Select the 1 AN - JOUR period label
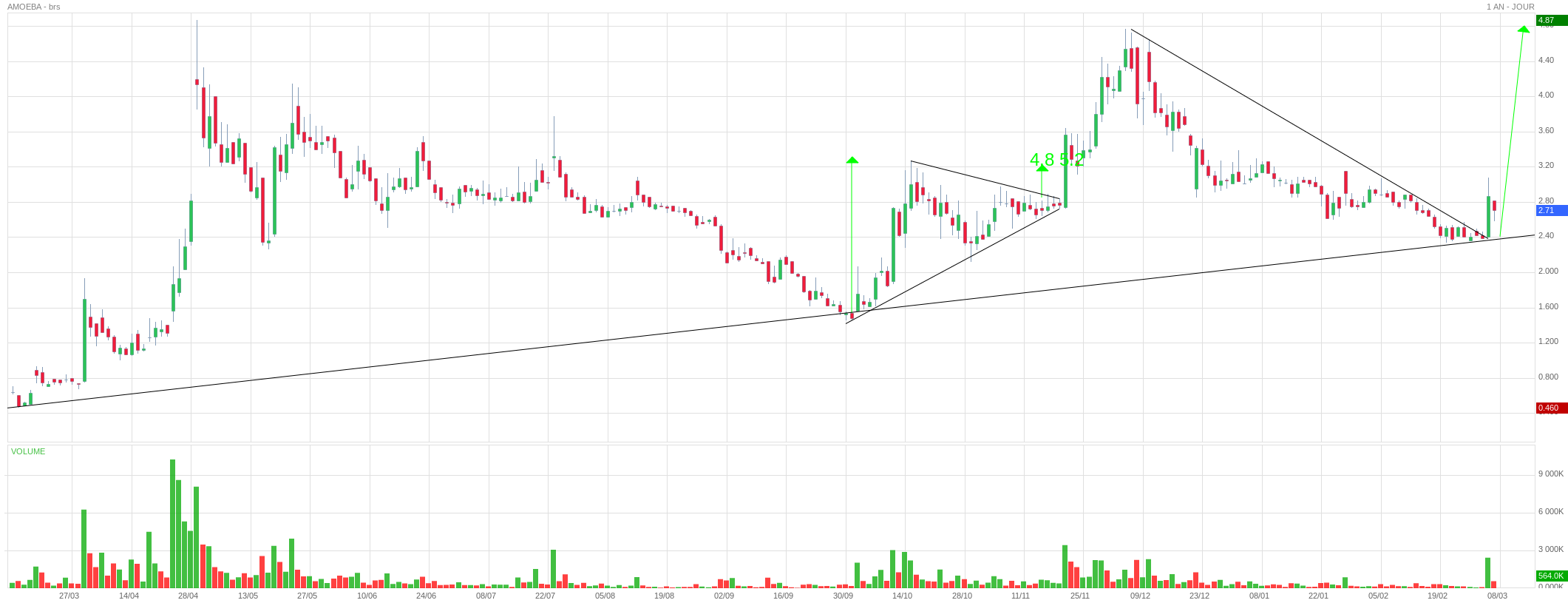Image resolution: width=1568 pixels, height=603 pixels. click(x=1510, y=7)
